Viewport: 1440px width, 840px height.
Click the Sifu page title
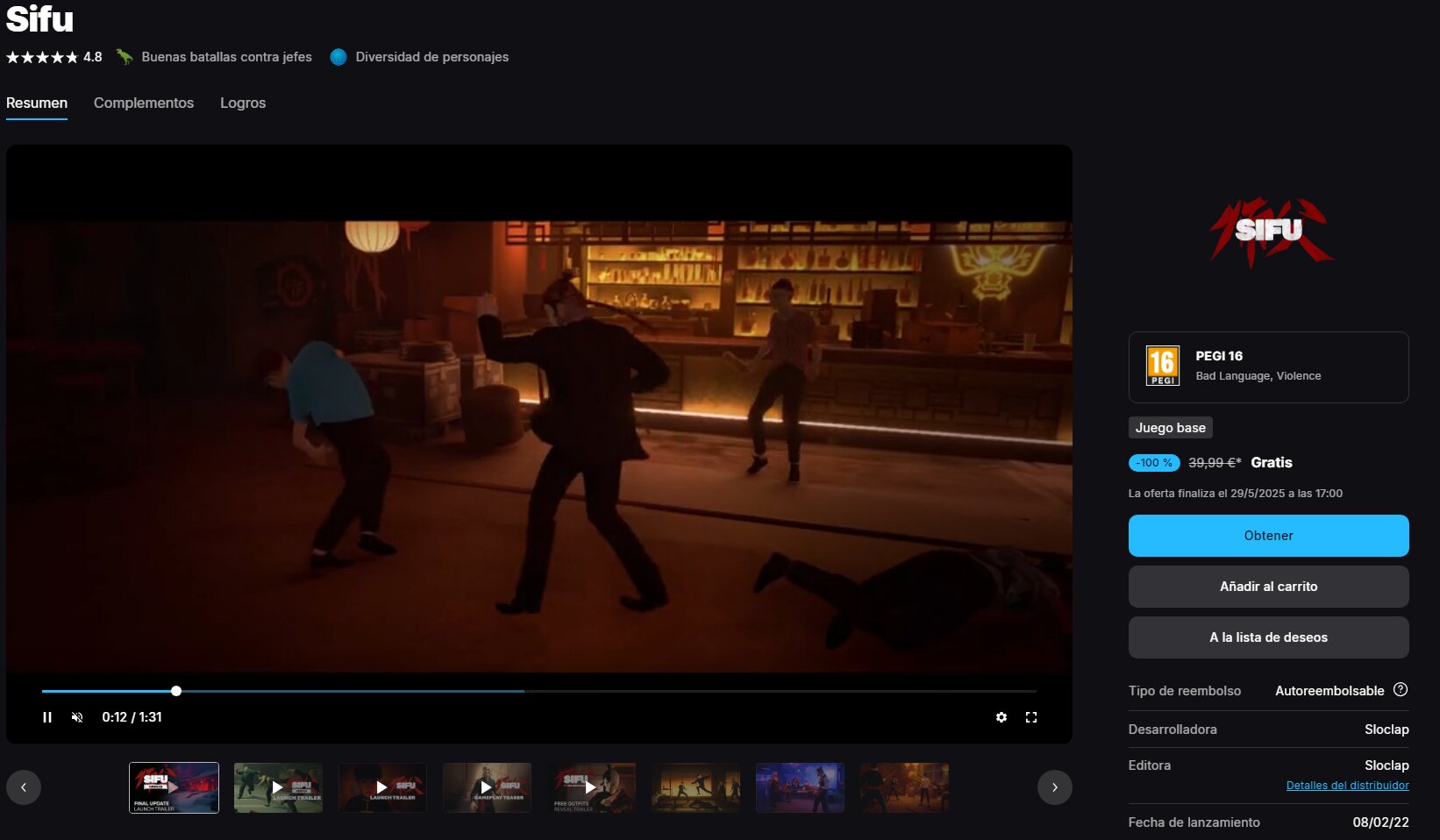click(40, 19)
